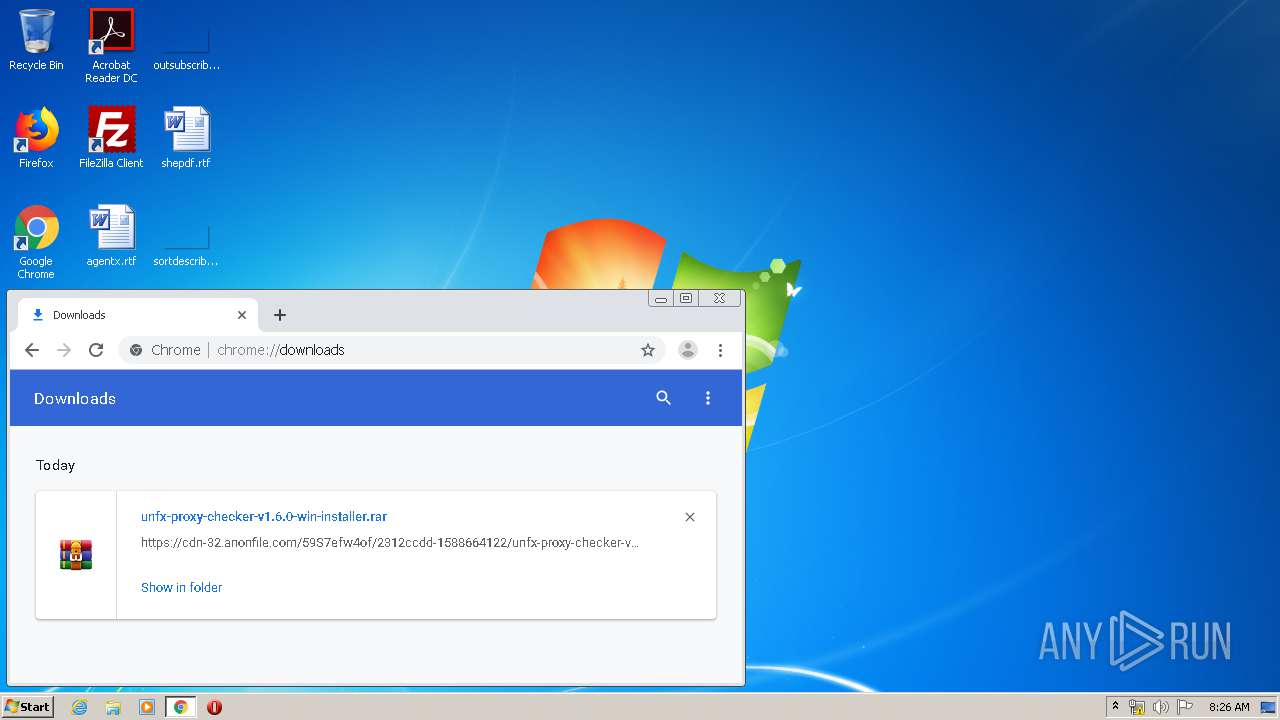The height and width of the screenshot is (720, 1280).
Task: Open Windows Explorer from taskbar
Action: pos(113,707)
